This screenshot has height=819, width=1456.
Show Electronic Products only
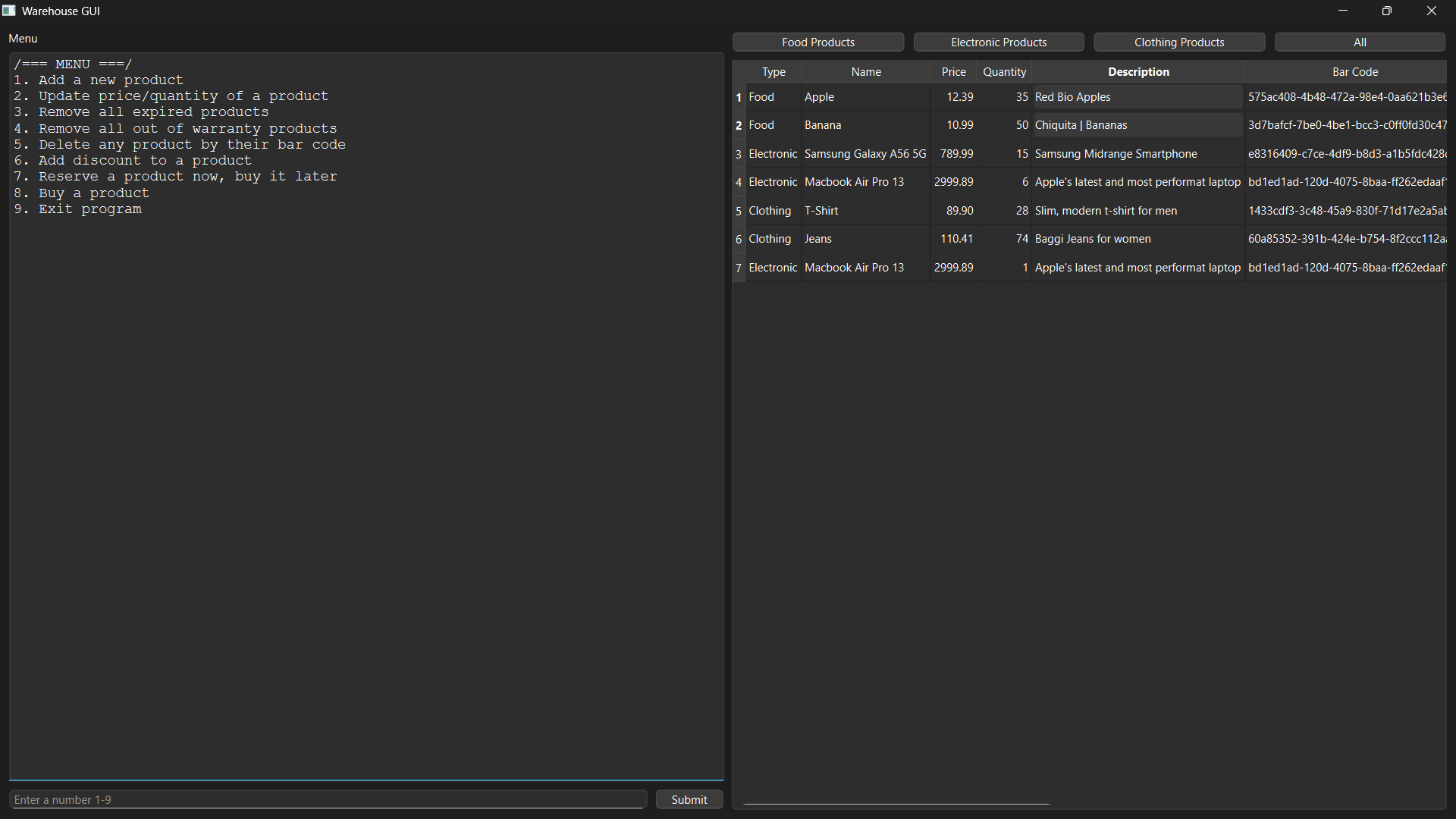coord(998,42)
